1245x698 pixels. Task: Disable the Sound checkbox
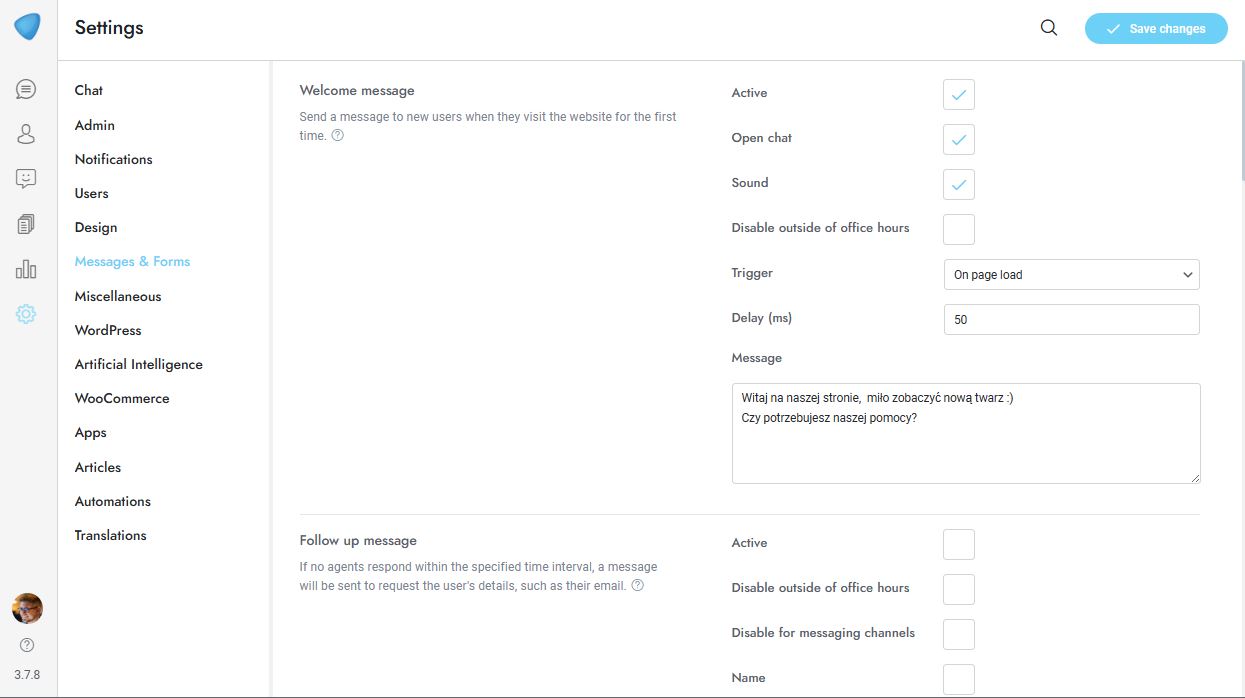click(958, 185)
